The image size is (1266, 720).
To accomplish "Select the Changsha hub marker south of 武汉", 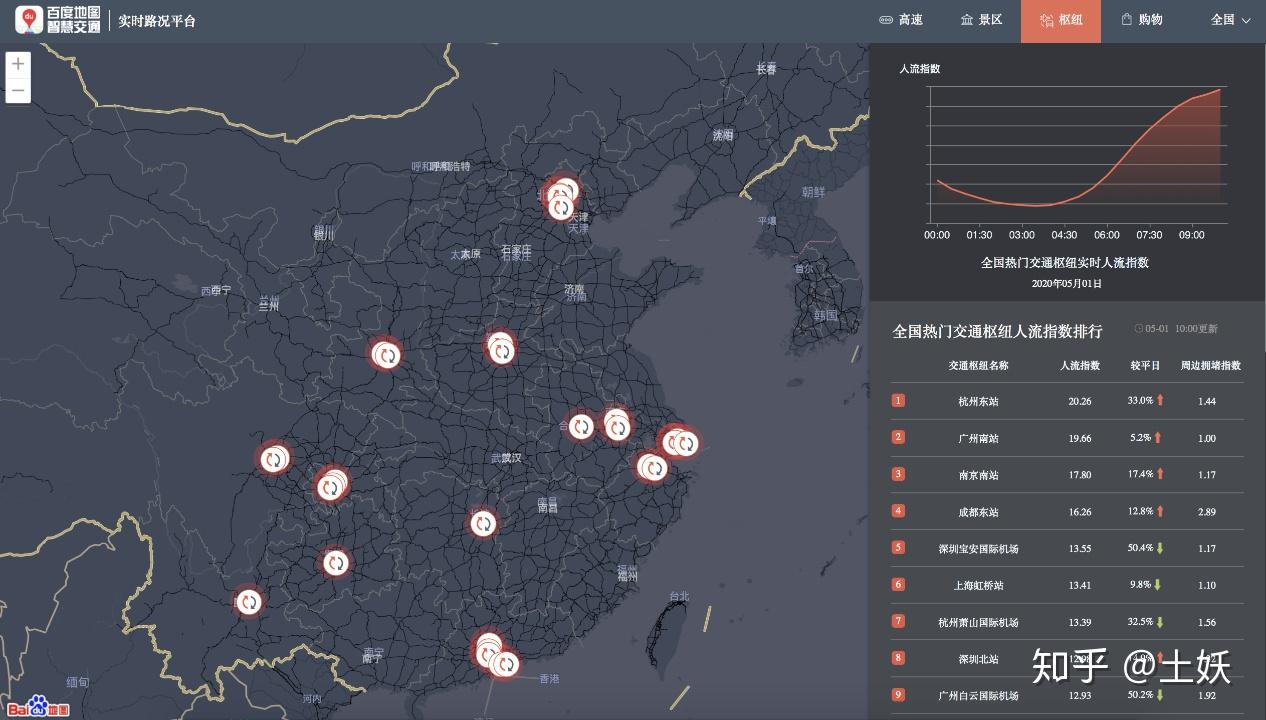I will pyautogui.click(x=483, y=523).
